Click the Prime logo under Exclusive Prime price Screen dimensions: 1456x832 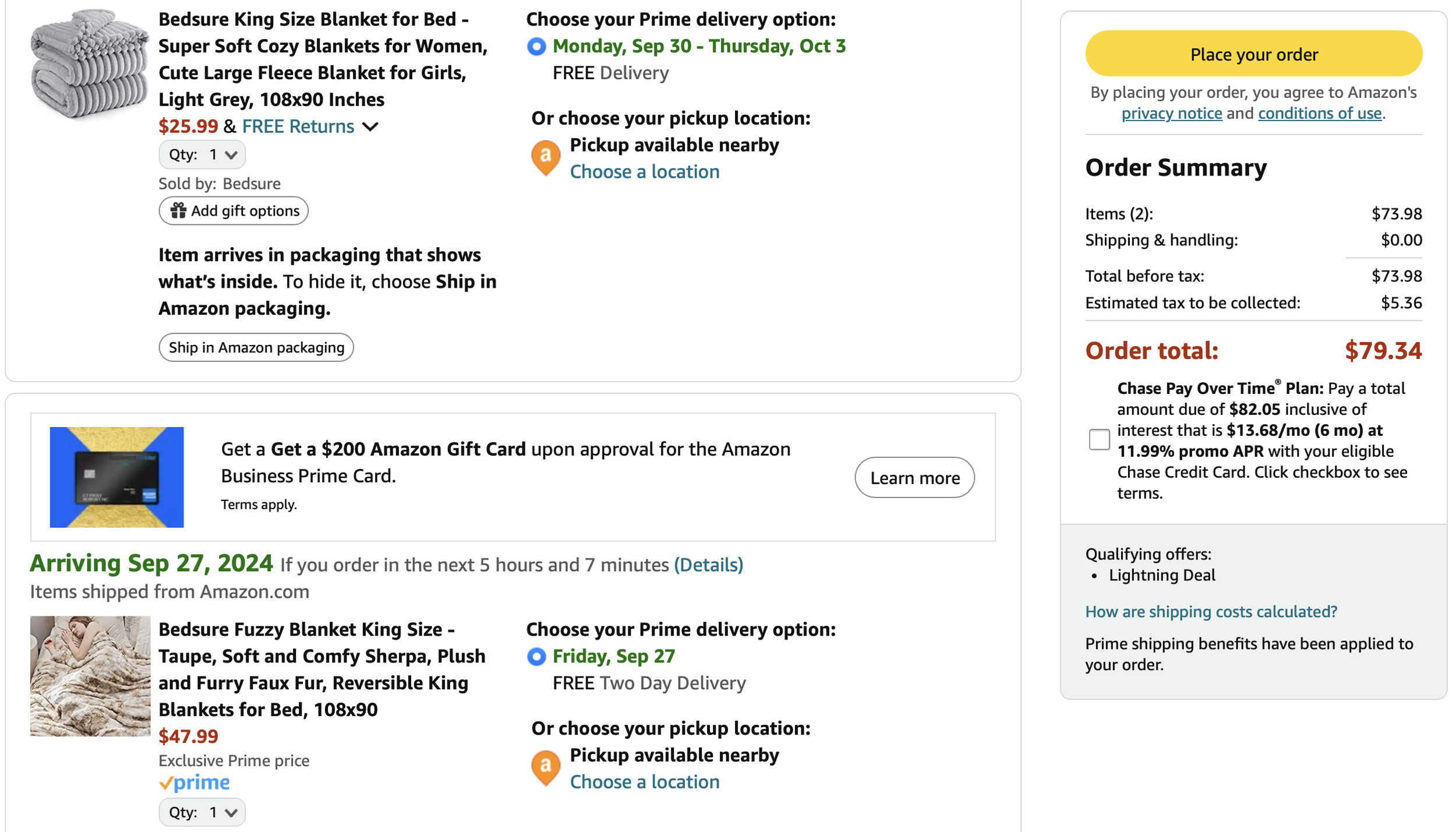point(195,782)
